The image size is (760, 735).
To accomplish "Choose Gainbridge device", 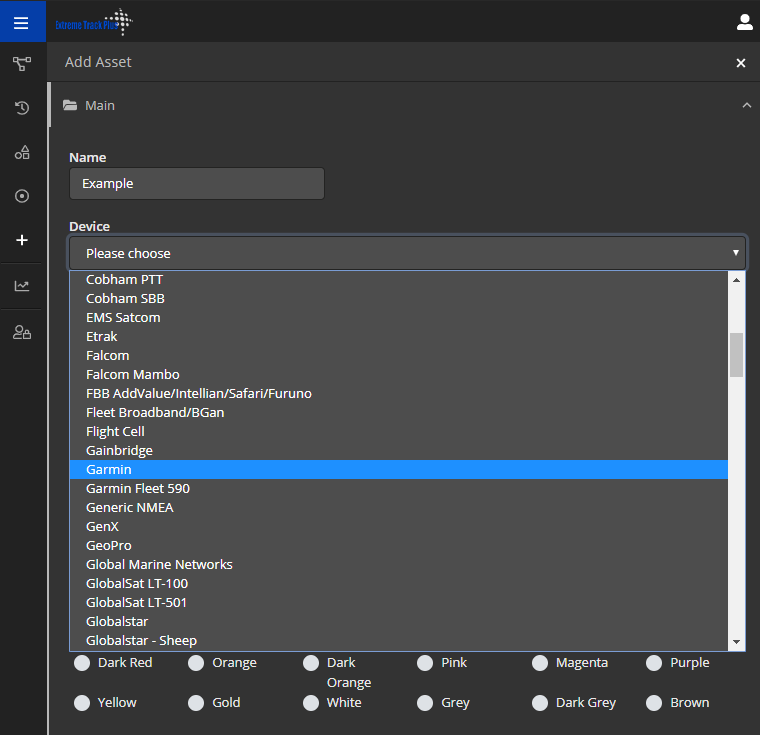I will point(398,450).
